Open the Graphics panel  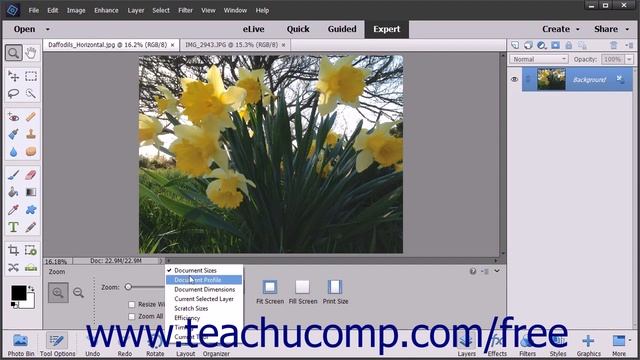[589, 345]
